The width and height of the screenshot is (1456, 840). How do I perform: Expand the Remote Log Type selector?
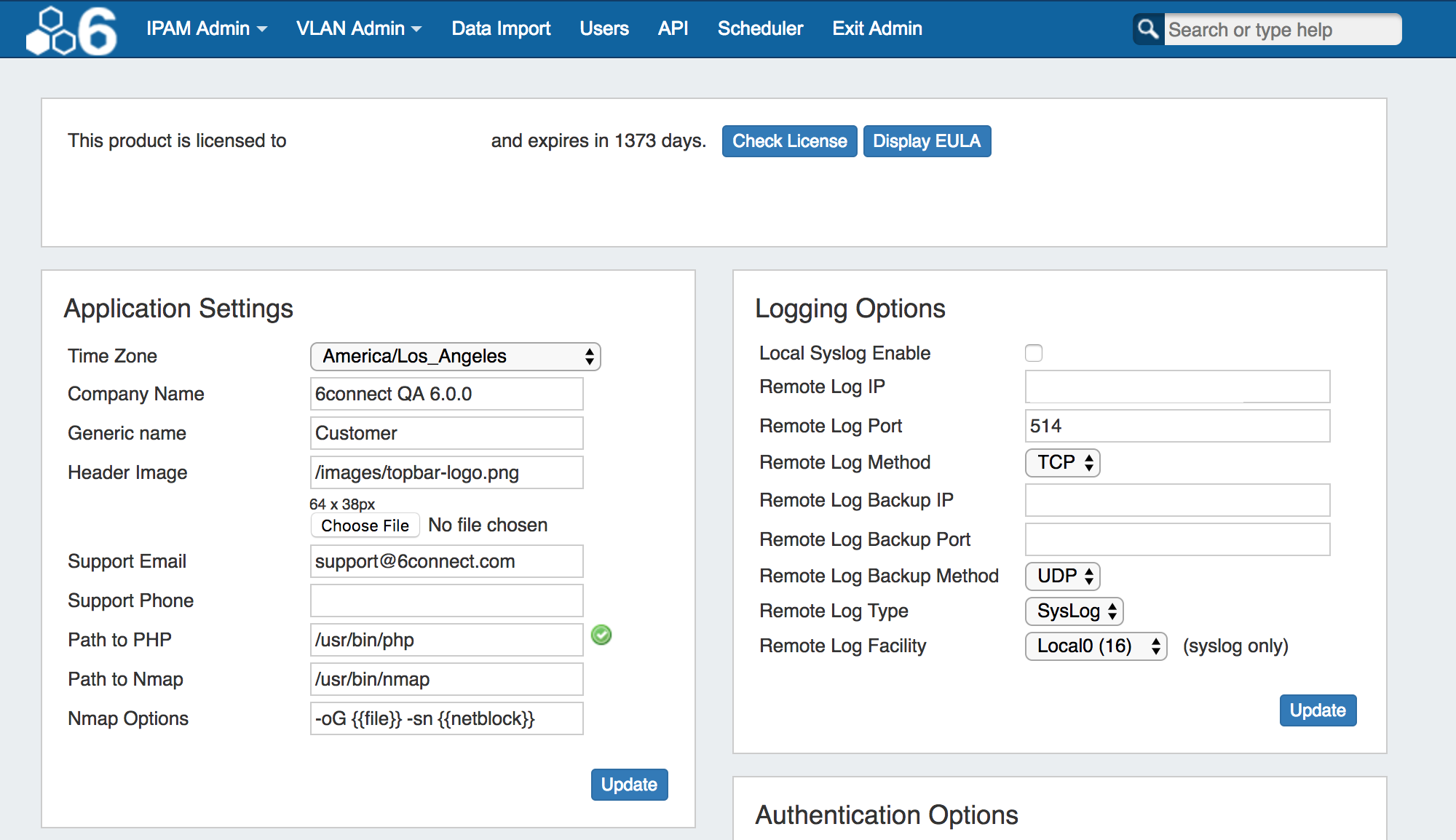click(x=1074, y=611)
